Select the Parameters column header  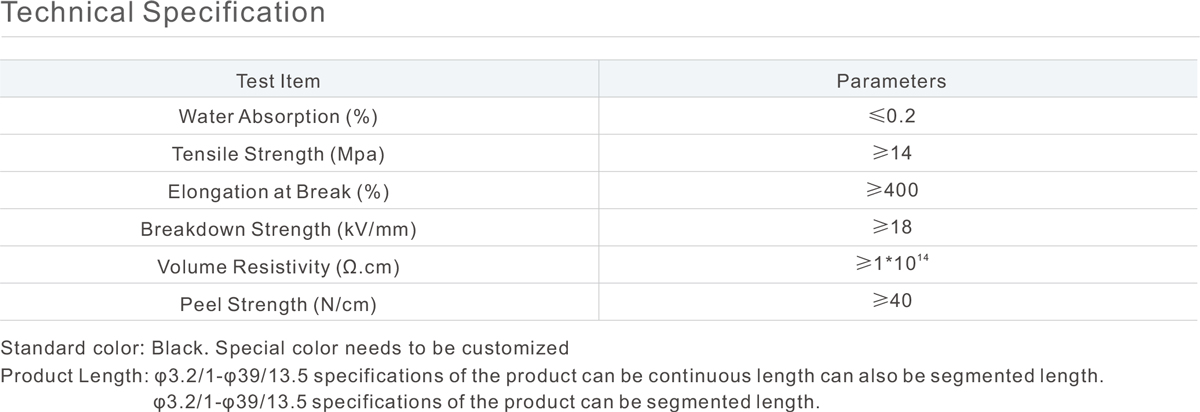coord(891,81)
